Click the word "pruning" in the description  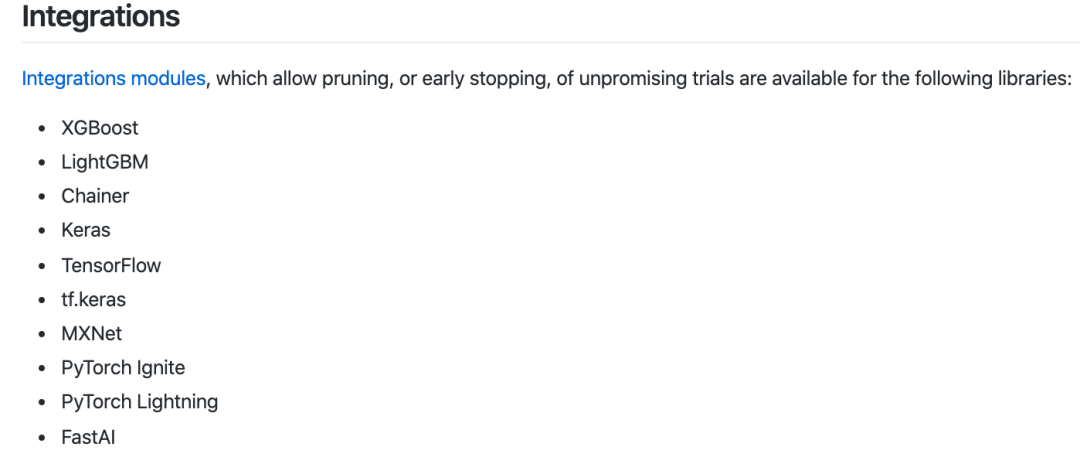pyautogui.click(x=348, y=78)
